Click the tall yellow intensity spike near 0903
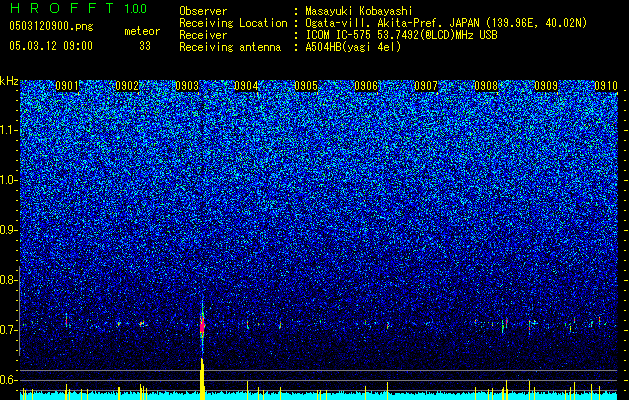The height and width of the screenshot is (400, 629). click(x=202, y=379)
